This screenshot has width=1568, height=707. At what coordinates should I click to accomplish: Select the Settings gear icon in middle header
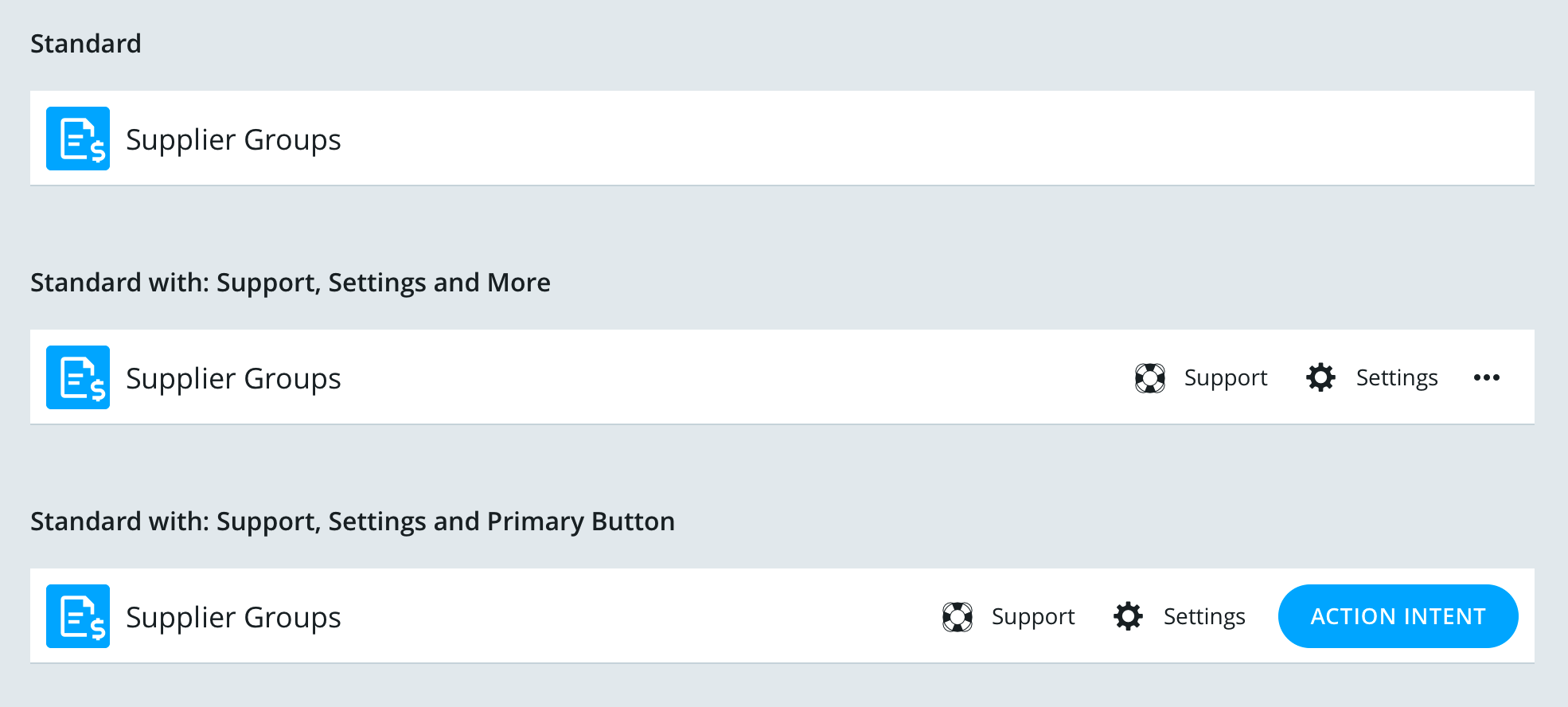1320,377
